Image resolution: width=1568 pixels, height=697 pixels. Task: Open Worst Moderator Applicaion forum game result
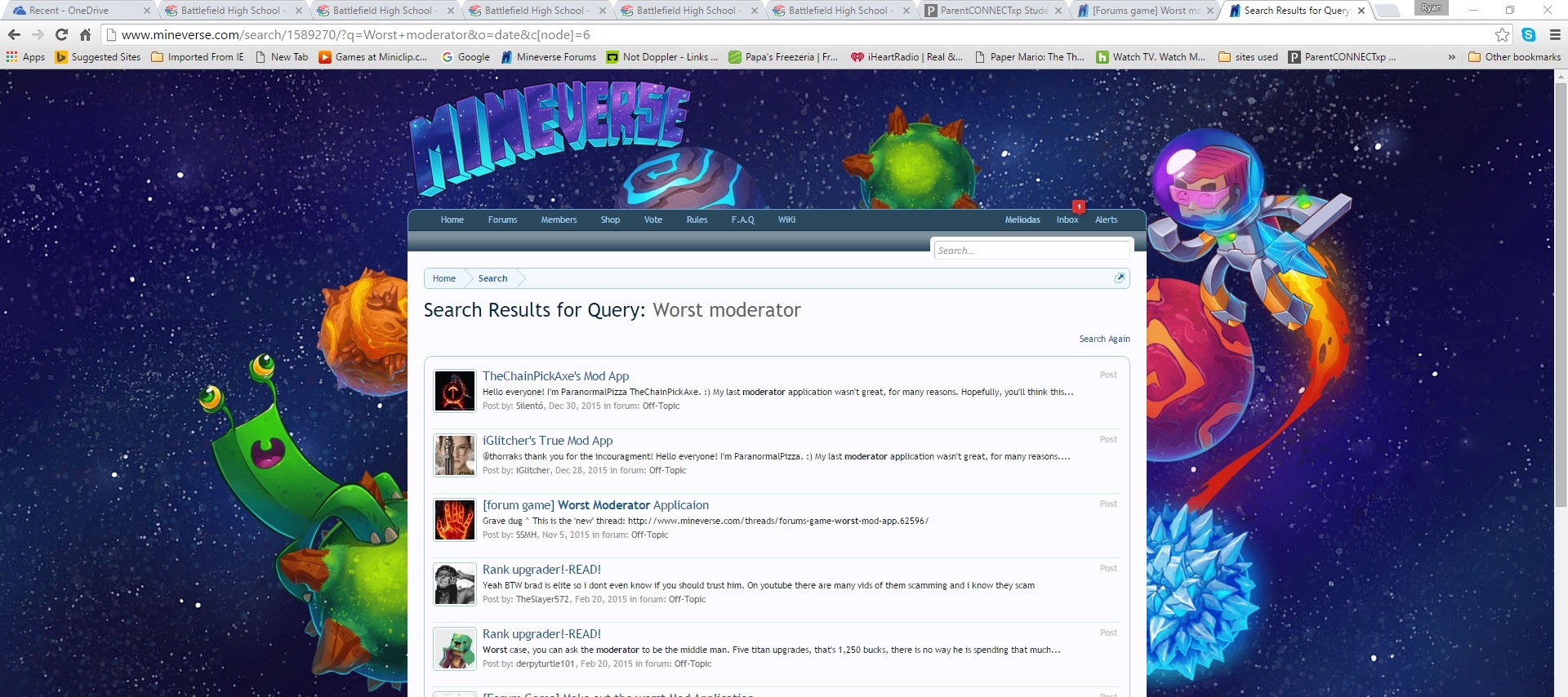click(x=595, y=505)
